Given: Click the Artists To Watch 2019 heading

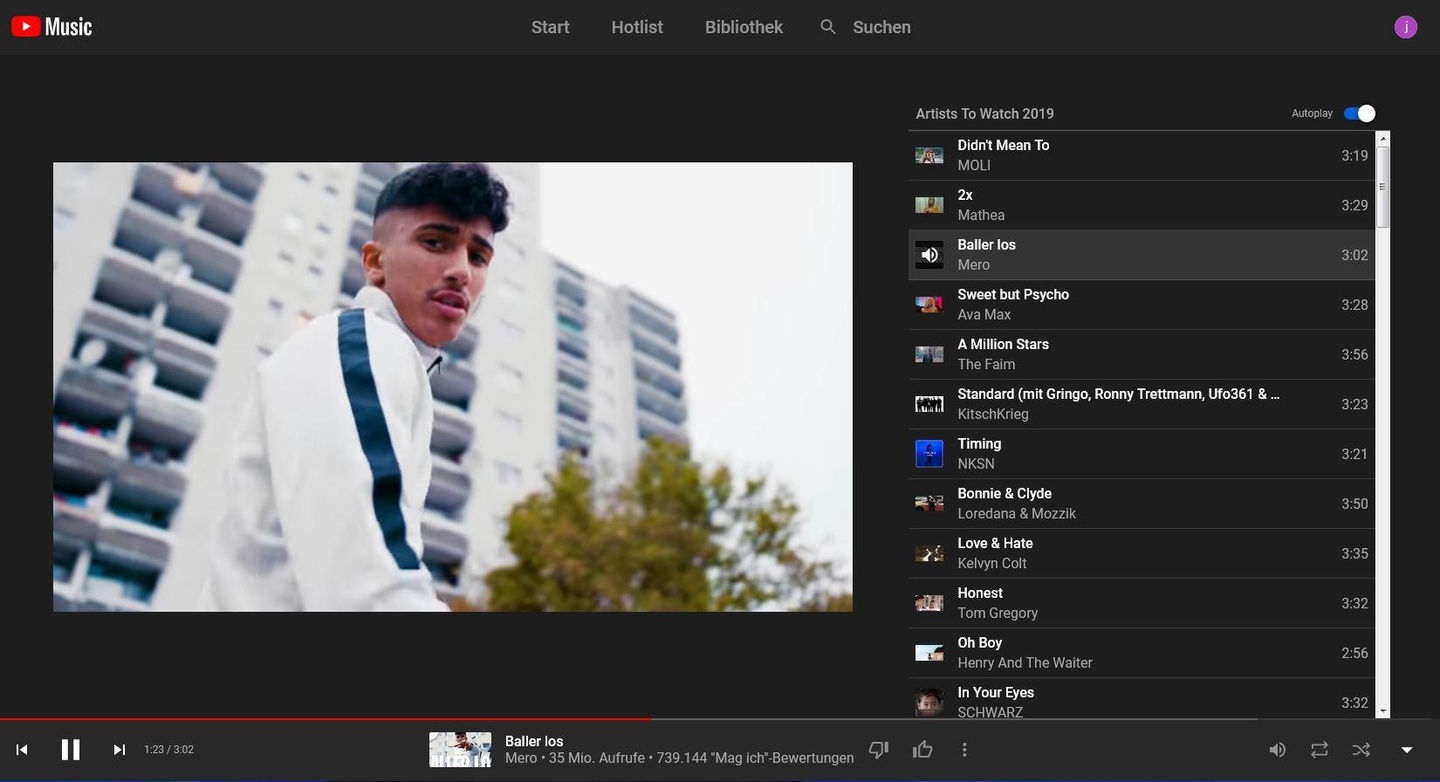Looking at the screenshot, I should [985, 114].
